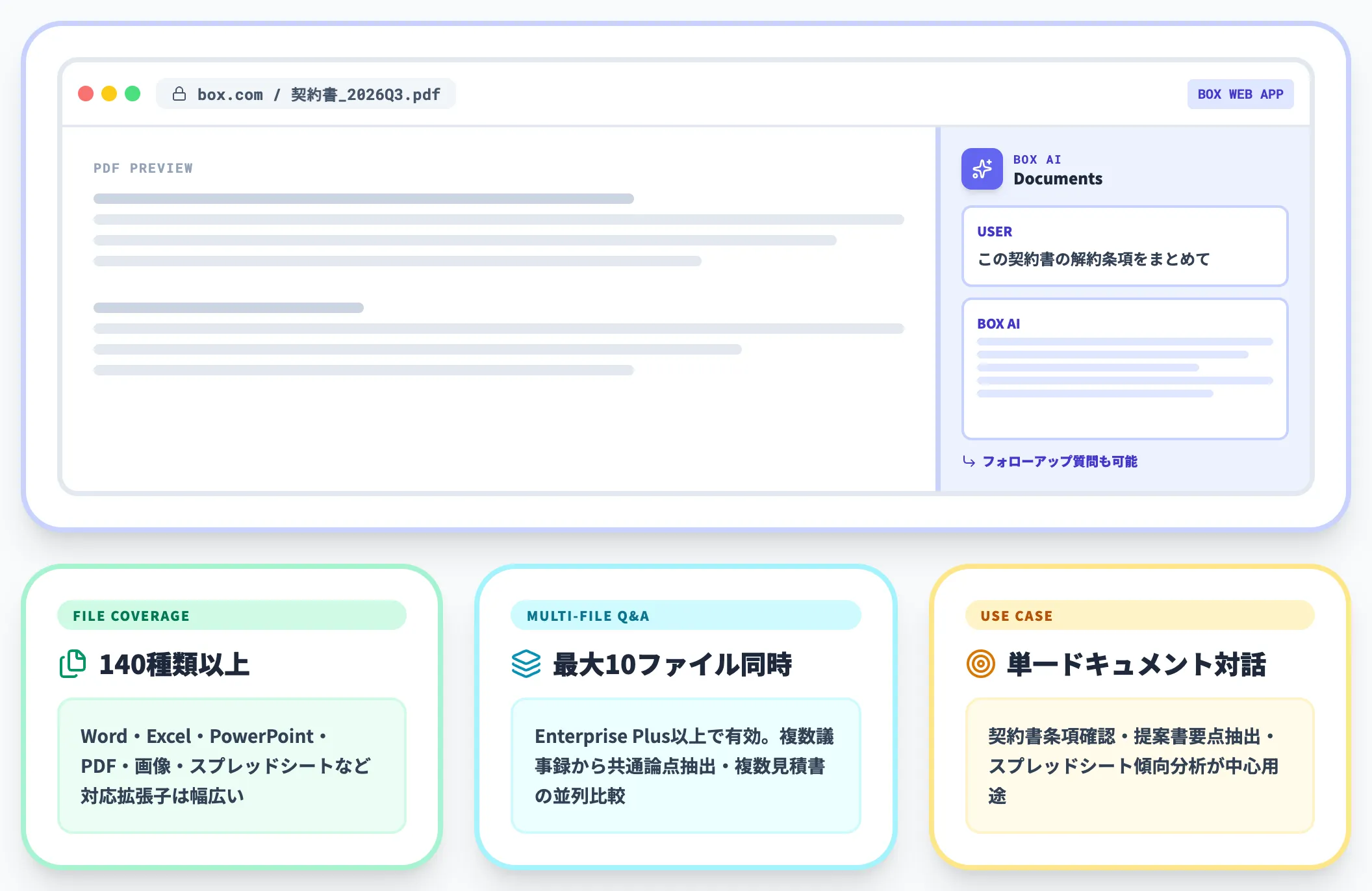
Task: Click the USER label in the chat card
Action: pyautogui.click(x=995, y=232)
